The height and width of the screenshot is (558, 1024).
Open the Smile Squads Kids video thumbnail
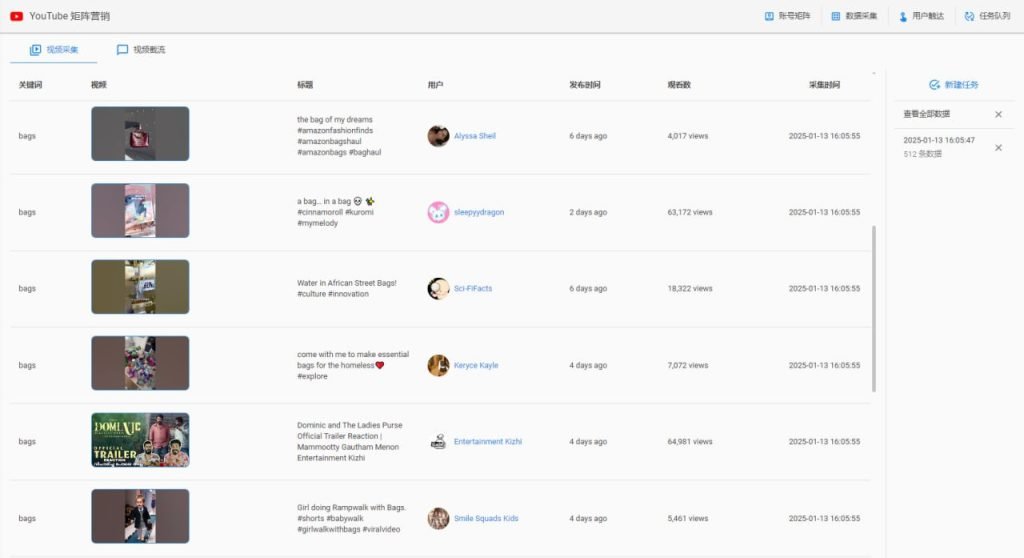point(140,516)
